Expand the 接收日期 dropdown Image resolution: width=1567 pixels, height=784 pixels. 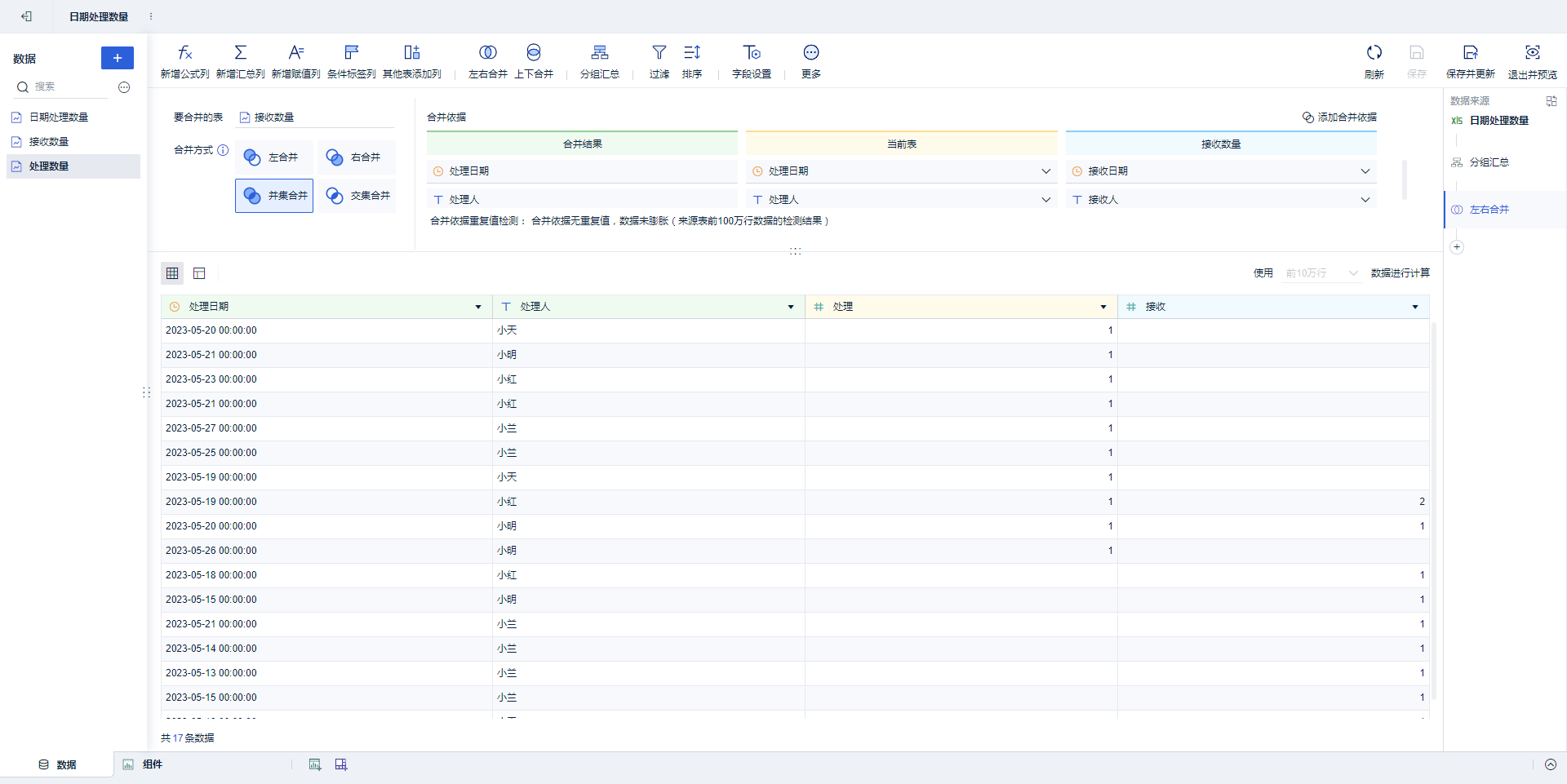pos(1365,171)
